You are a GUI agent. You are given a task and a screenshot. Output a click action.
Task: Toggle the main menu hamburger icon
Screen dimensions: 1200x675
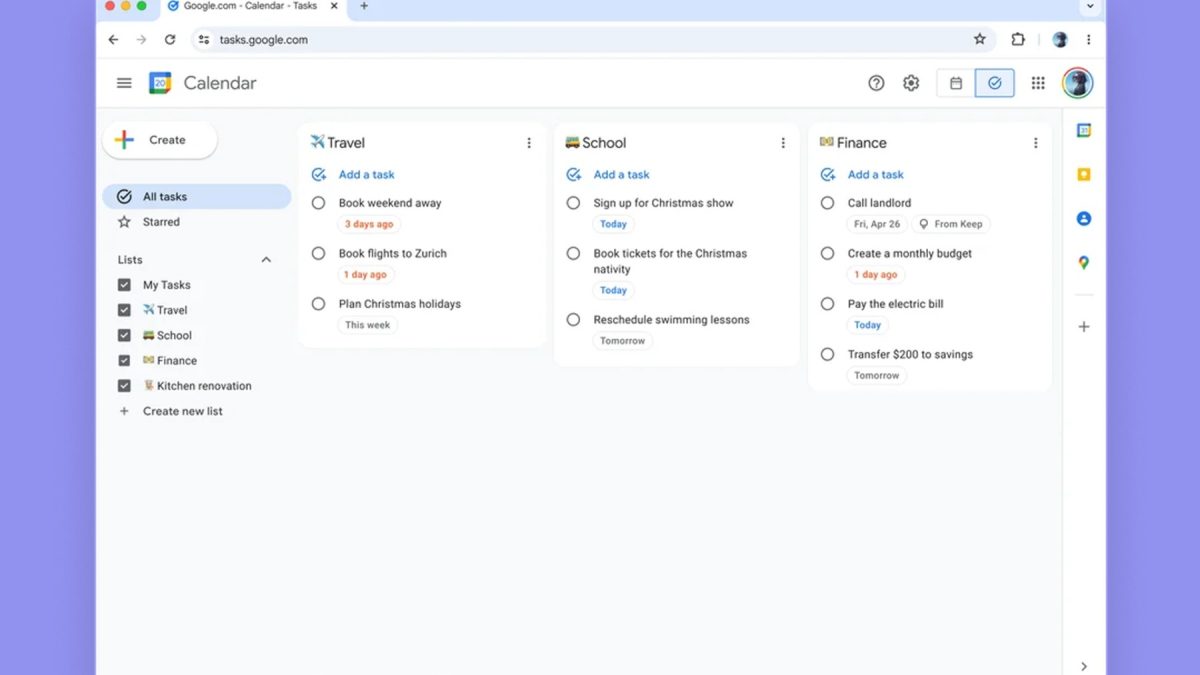pyautogui.click(x=124, y=83)
